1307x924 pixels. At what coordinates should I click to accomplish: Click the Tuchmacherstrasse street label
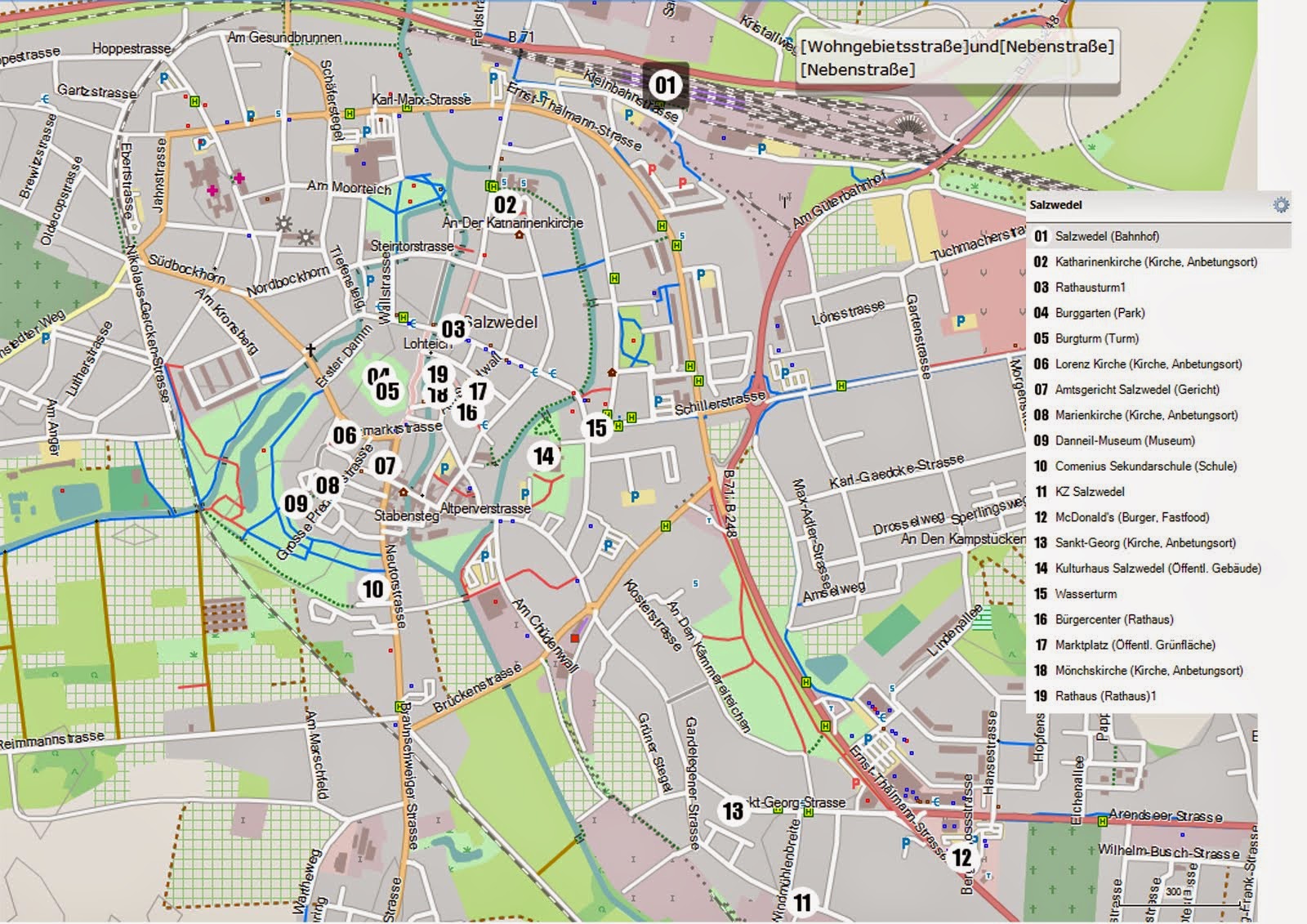click(x=978, y=242)
